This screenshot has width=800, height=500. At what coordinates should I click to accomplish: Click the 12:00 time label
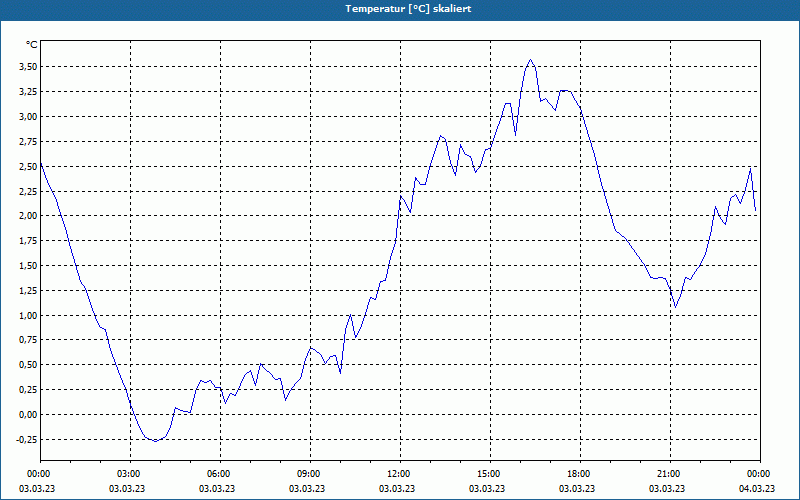[400, 474]
